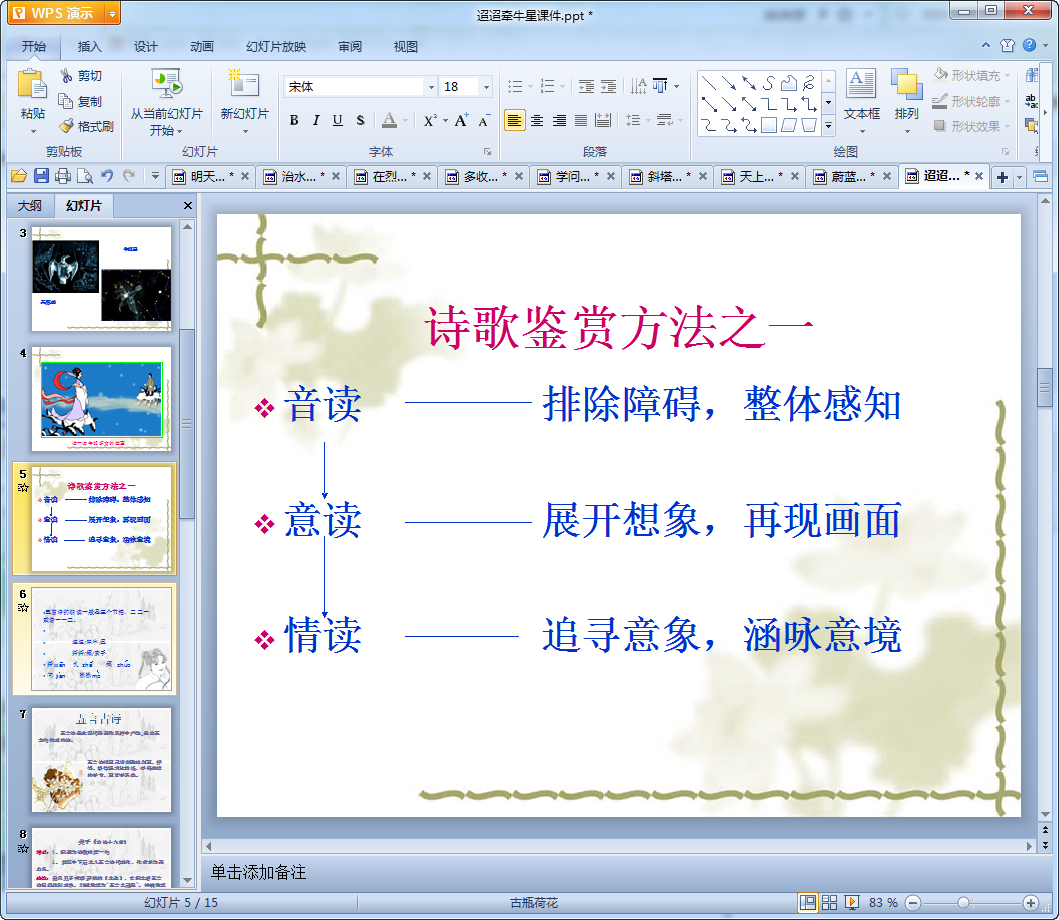1059x920 pixels.
Task: Select the curve shape in gallery
Action: pyautogui.click(x=769, y=83)
